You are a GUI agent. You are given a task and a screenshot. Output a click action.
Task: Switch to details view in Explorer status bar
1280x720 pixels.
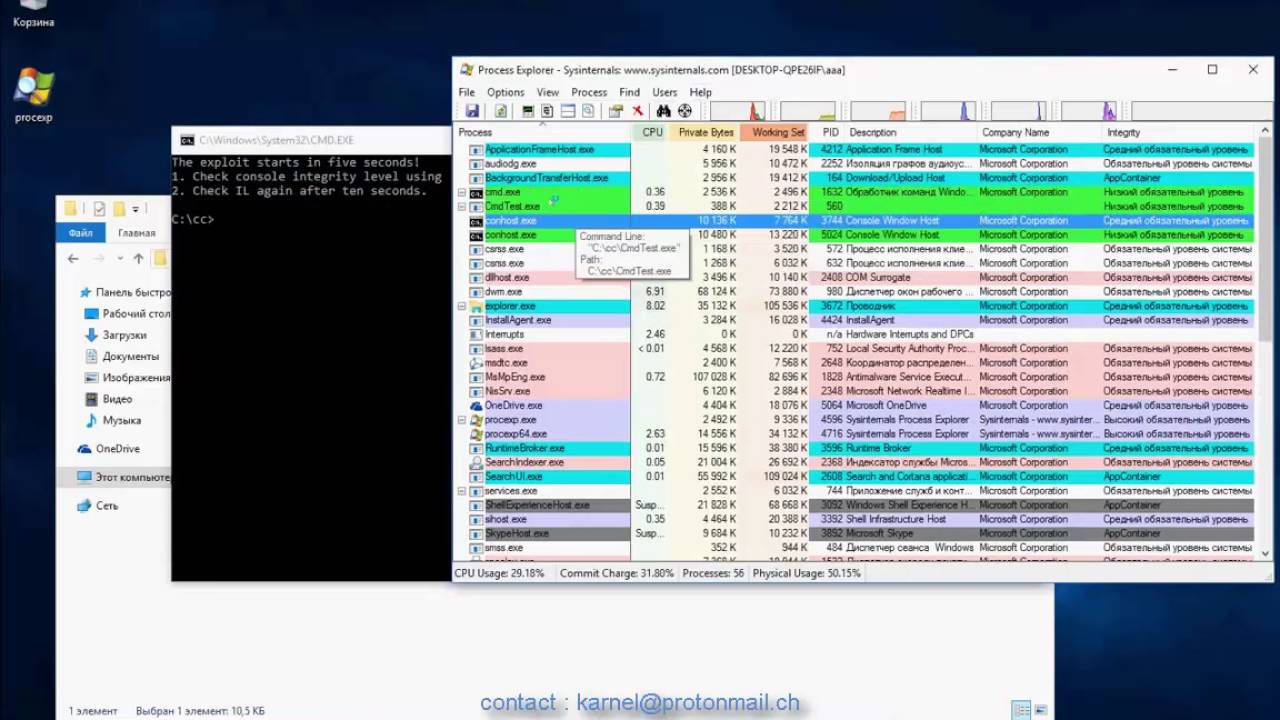pos(1021,710)
